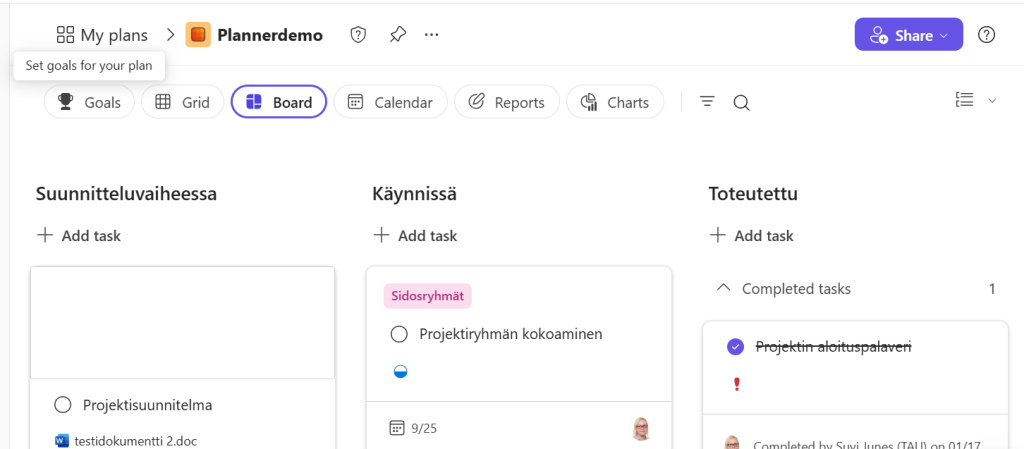Image resolution: width=1024 pixels, height=449 pixels.
Task: Open the Projektin aloituspalaveri task
Action: tap(833, 347)
